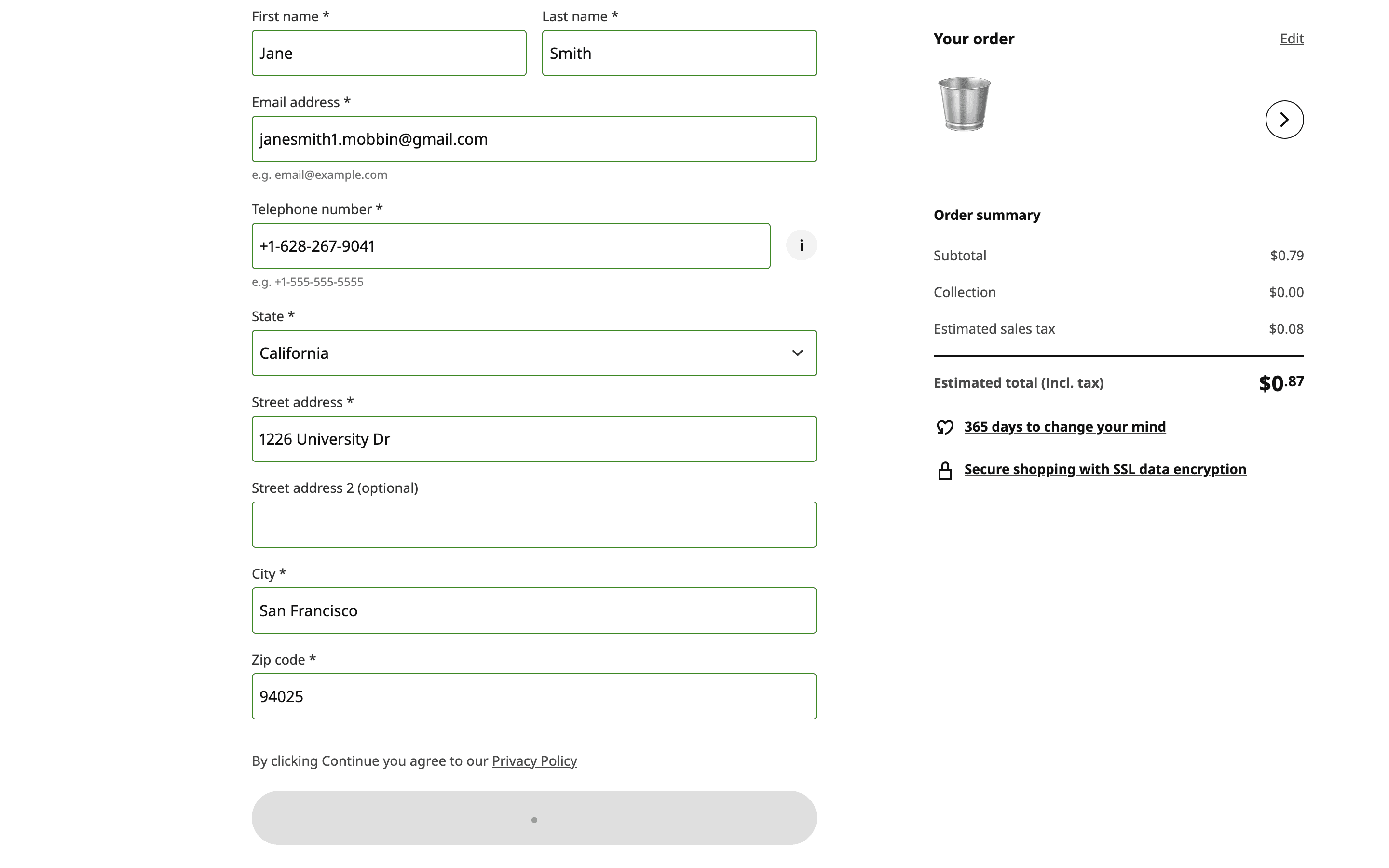Open the bucket product thumbnail
Image resolution: width=1389 pixels, height=868 pixels.
click(964, 104)
